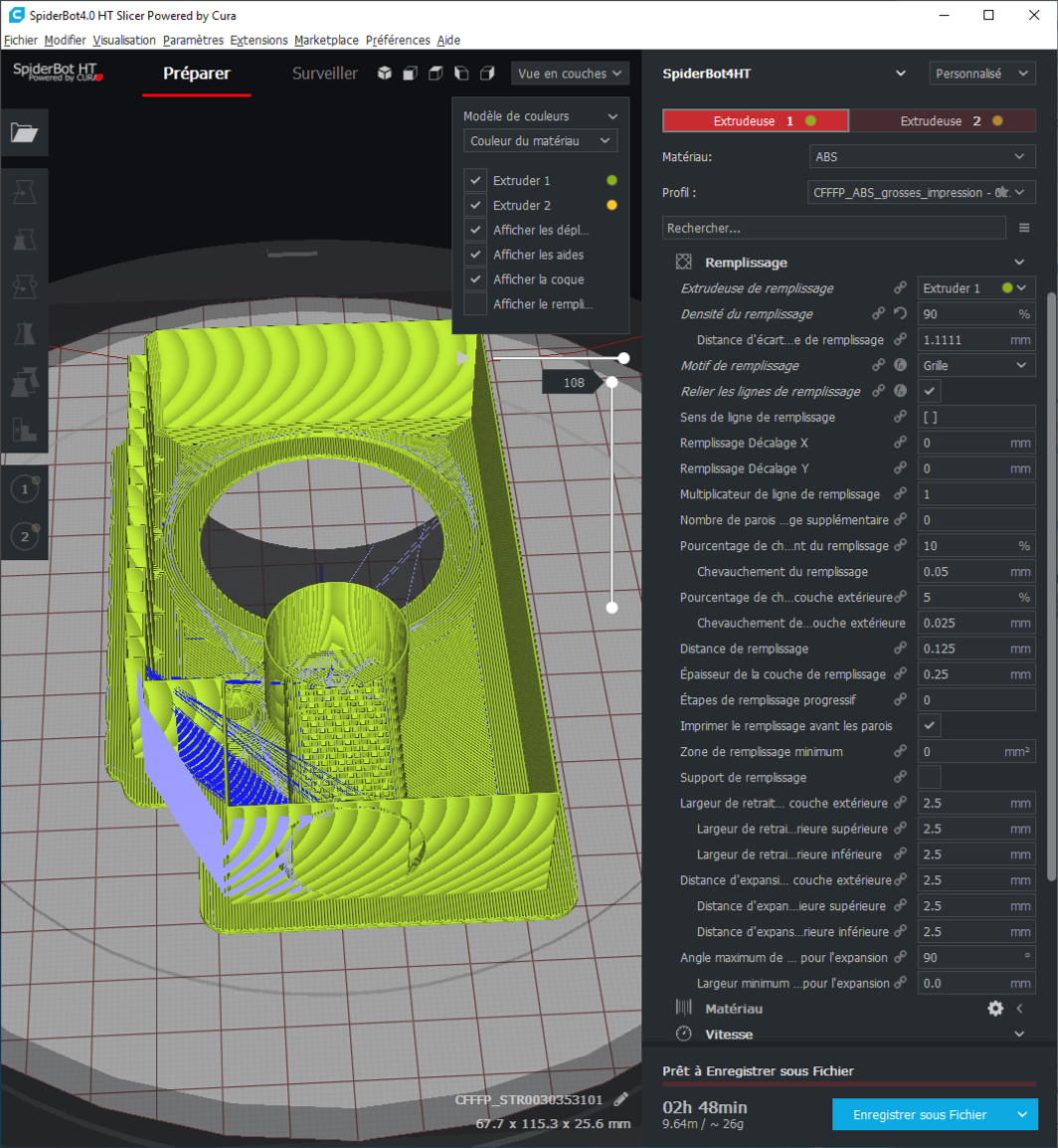1058x1148 pixels.
Task: Click horizontal path slider handle
Action: point(623,358)
